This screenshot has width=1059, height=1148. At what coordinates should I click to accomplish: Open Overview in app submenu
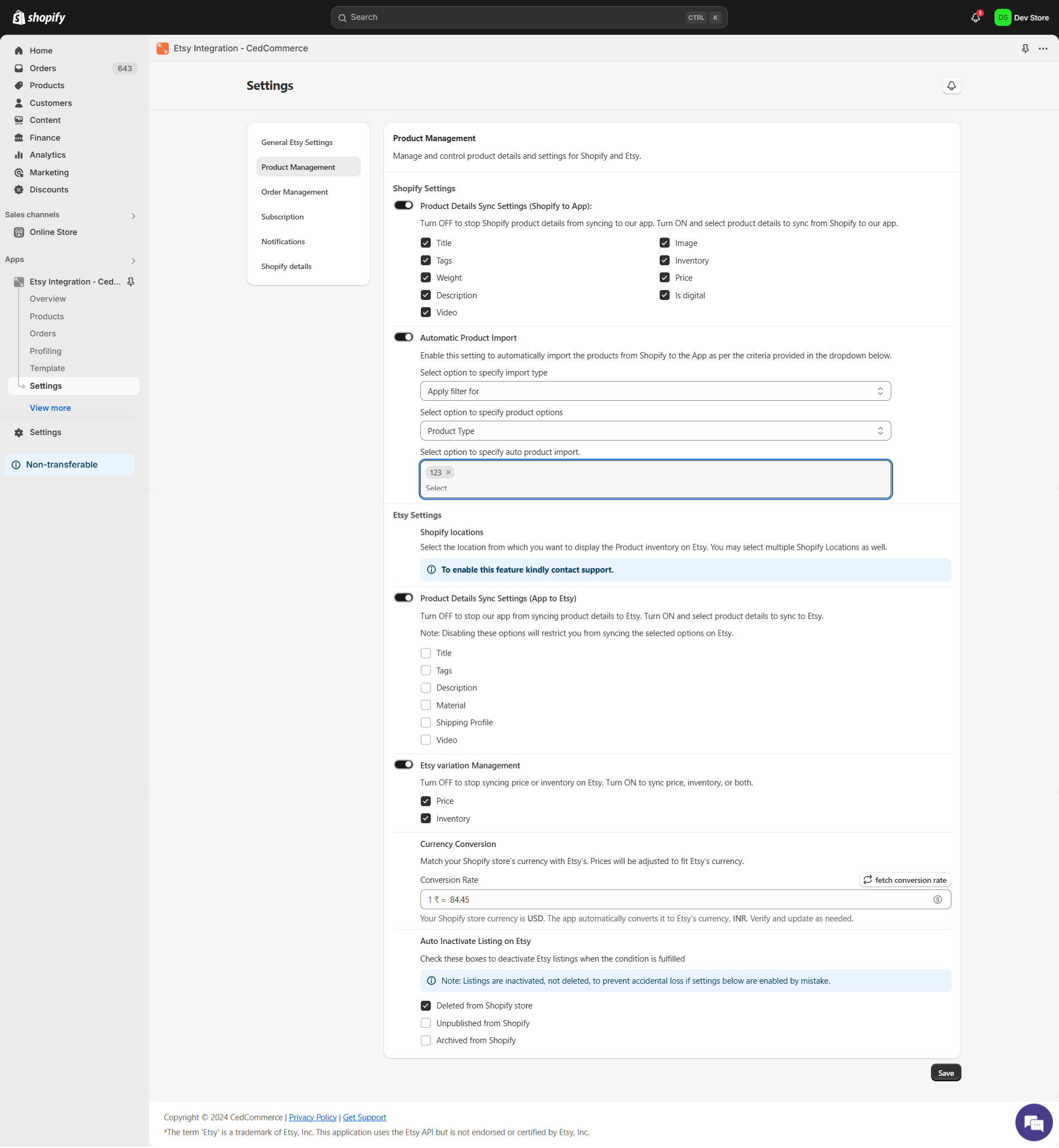tap(47, 299)
